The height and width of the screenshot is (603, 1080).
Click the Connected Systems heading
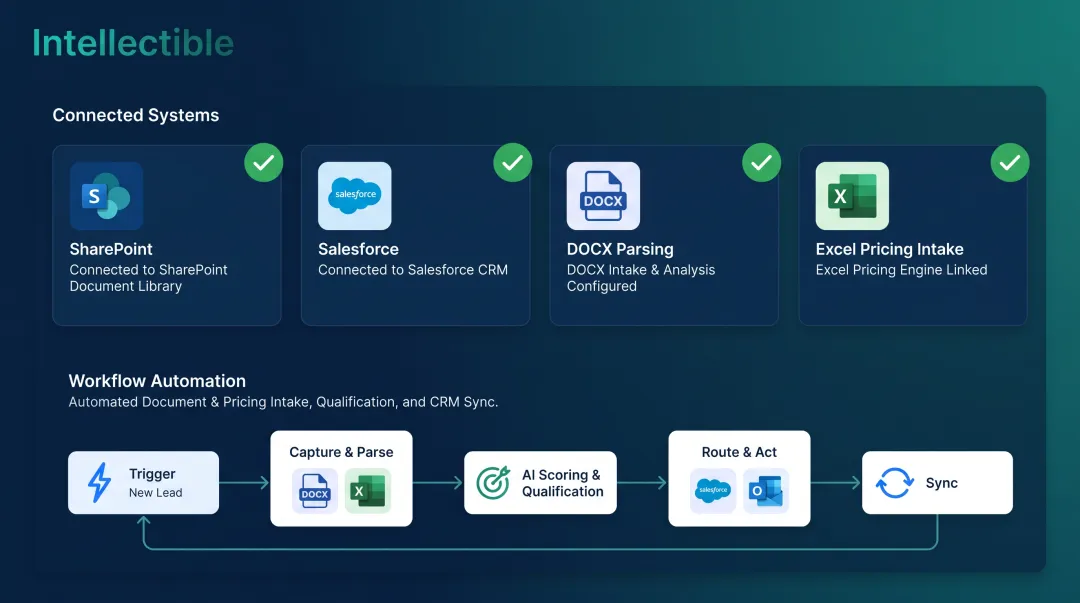click(x=136, y=115)
